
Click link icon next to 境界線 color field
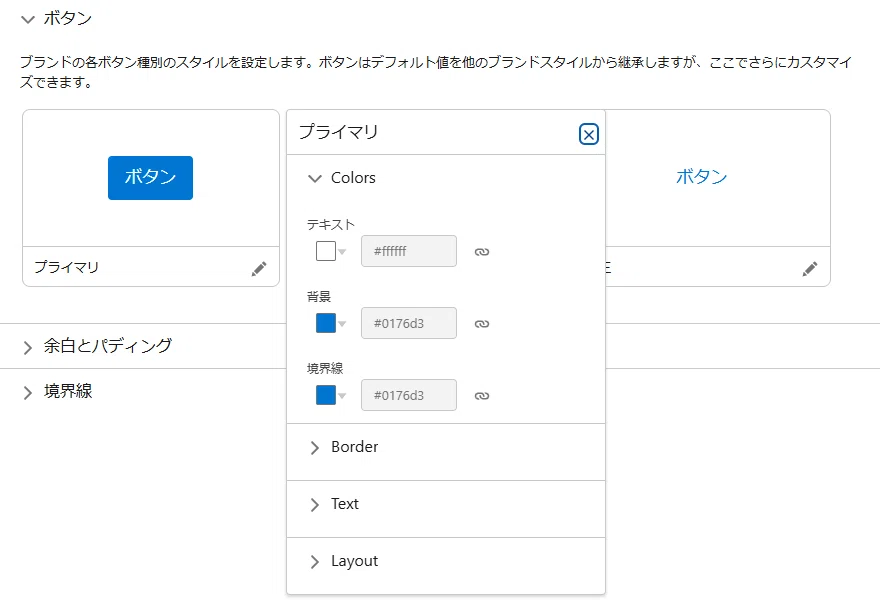point(482,396)
